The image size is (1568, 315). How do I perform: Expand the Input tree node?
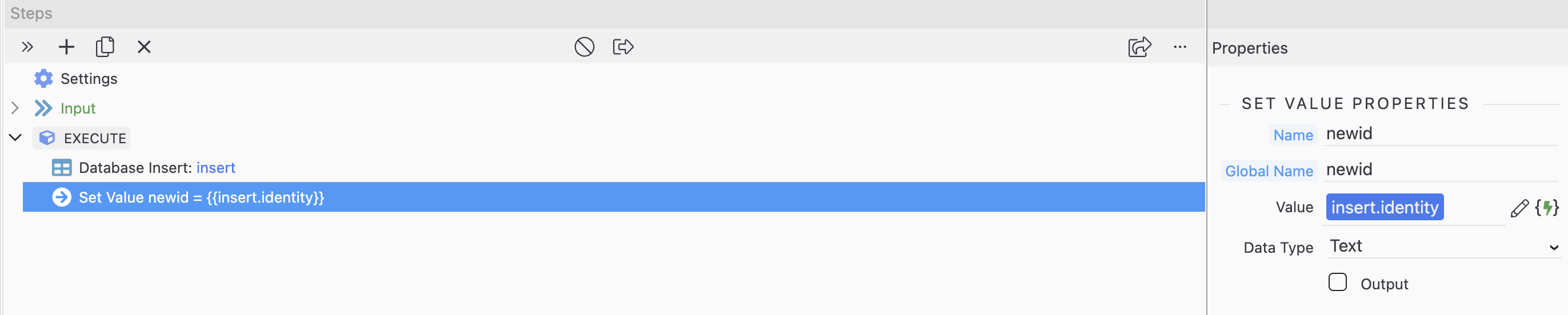[x=15, y=108]
